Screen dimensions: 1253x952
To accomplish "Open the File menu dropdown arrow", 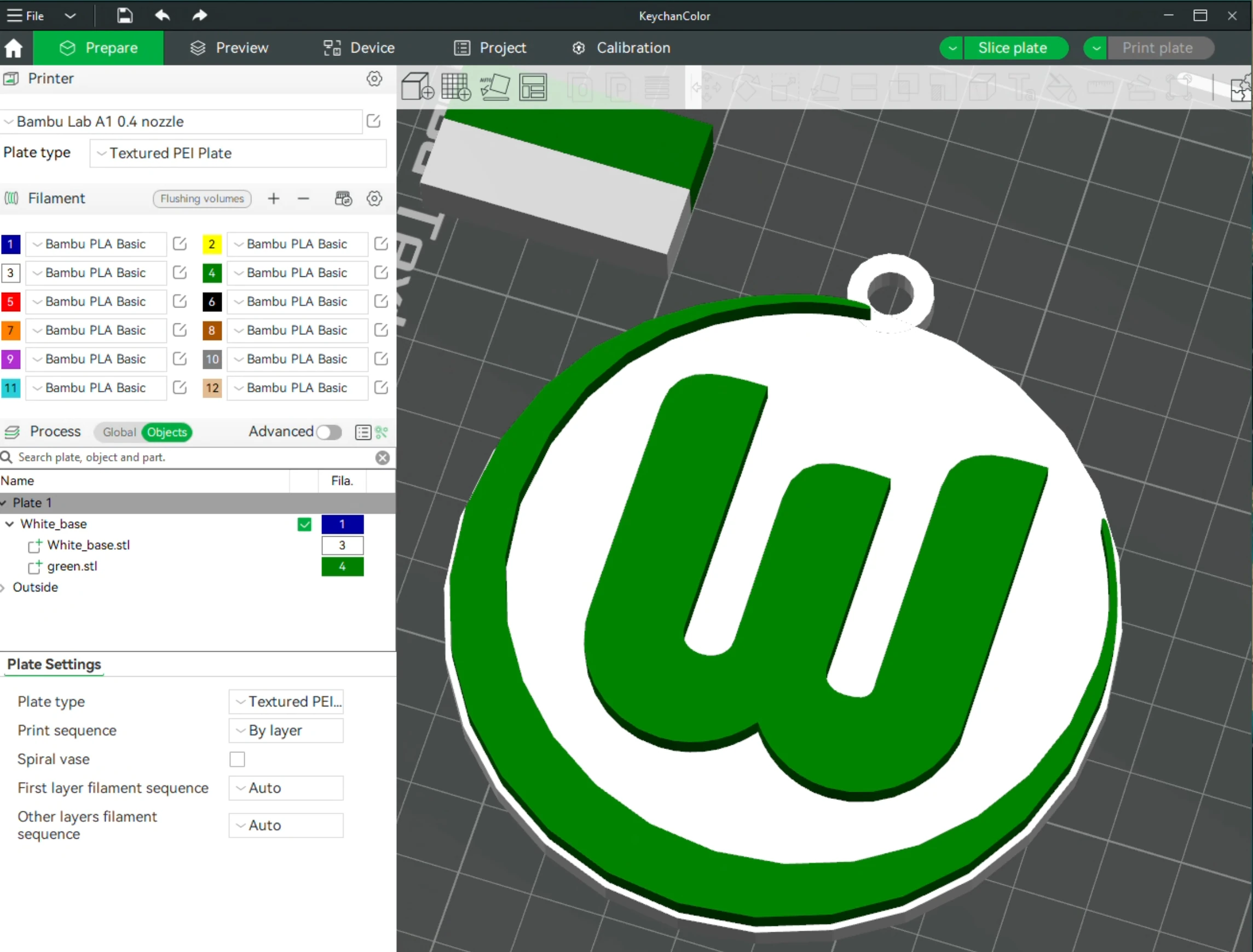I will 70,16.
